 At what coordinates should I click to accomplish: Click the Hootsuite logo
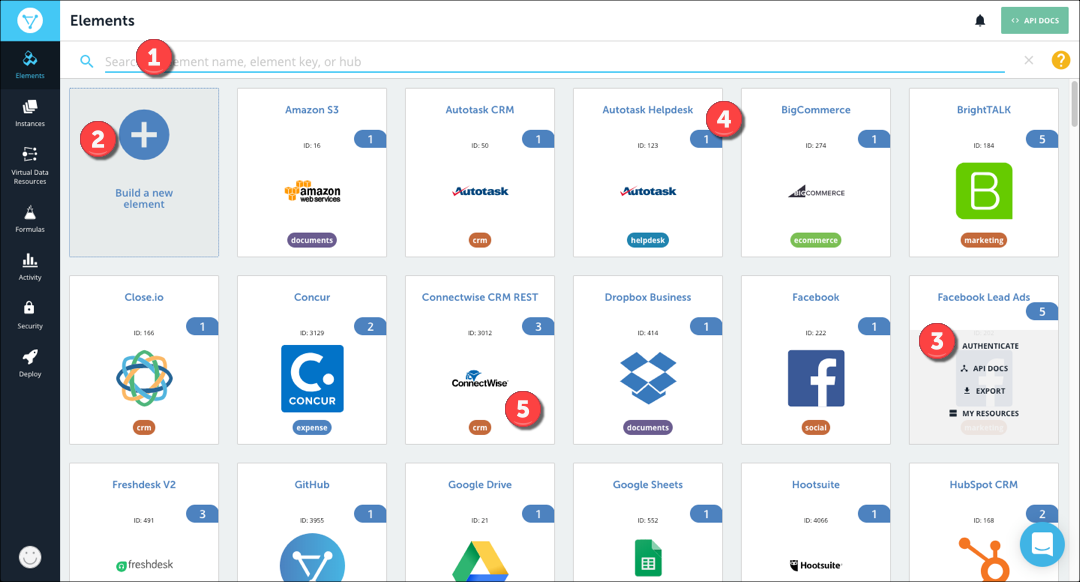click(816, 565)
